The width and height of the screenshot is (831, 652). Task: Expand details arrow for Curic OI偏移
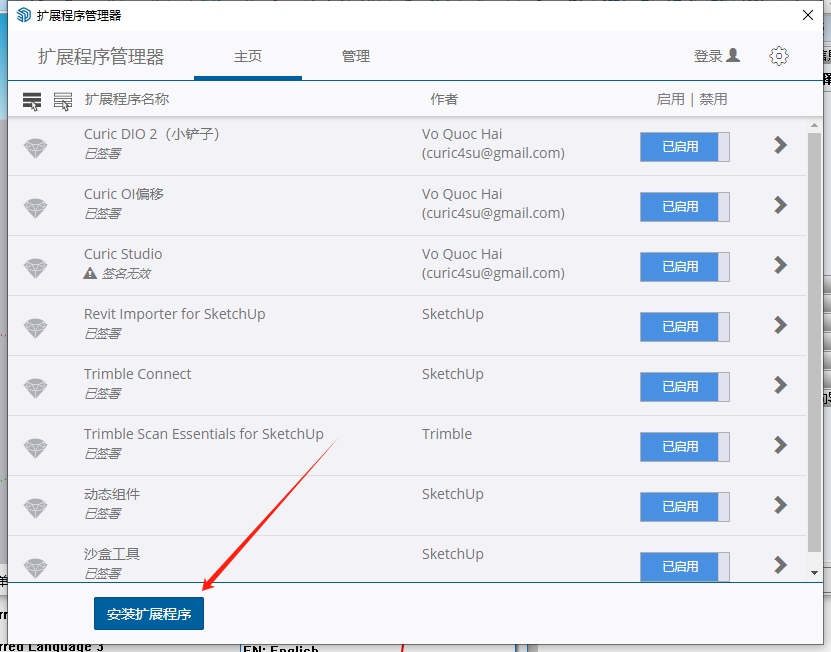pyautogui.click(x=780, y=205)
